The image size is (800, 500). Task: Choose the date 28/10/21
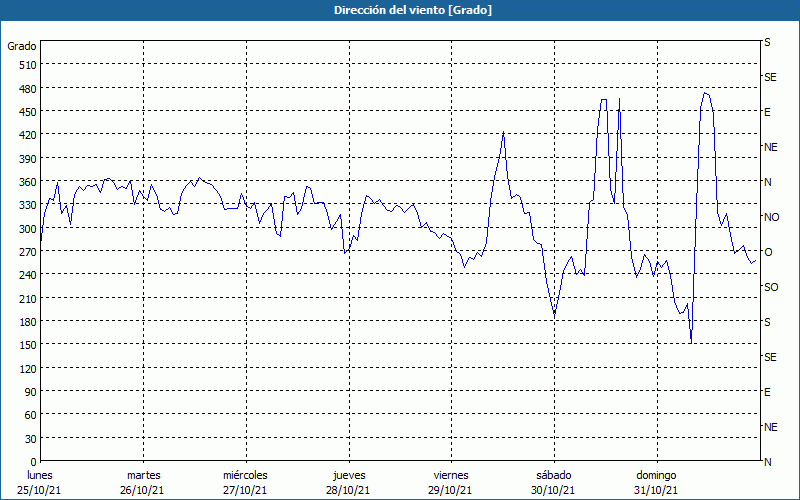(x=348, y=490)
